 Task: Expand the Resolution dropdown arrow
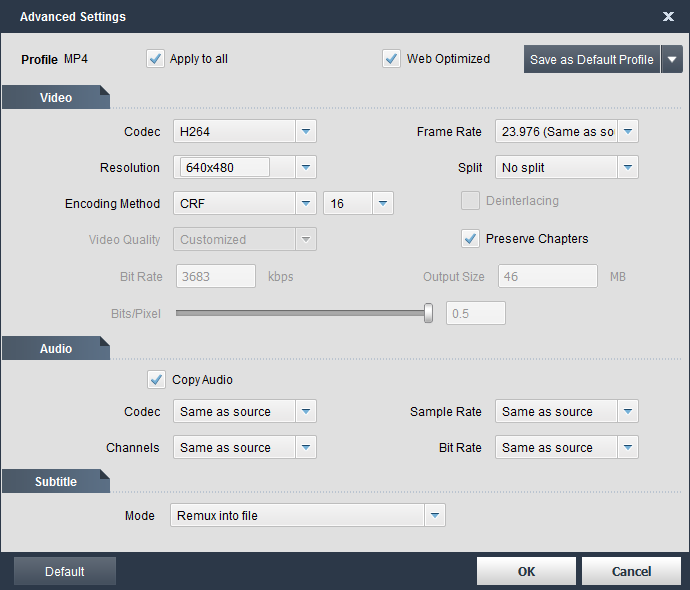coord(306,167)
